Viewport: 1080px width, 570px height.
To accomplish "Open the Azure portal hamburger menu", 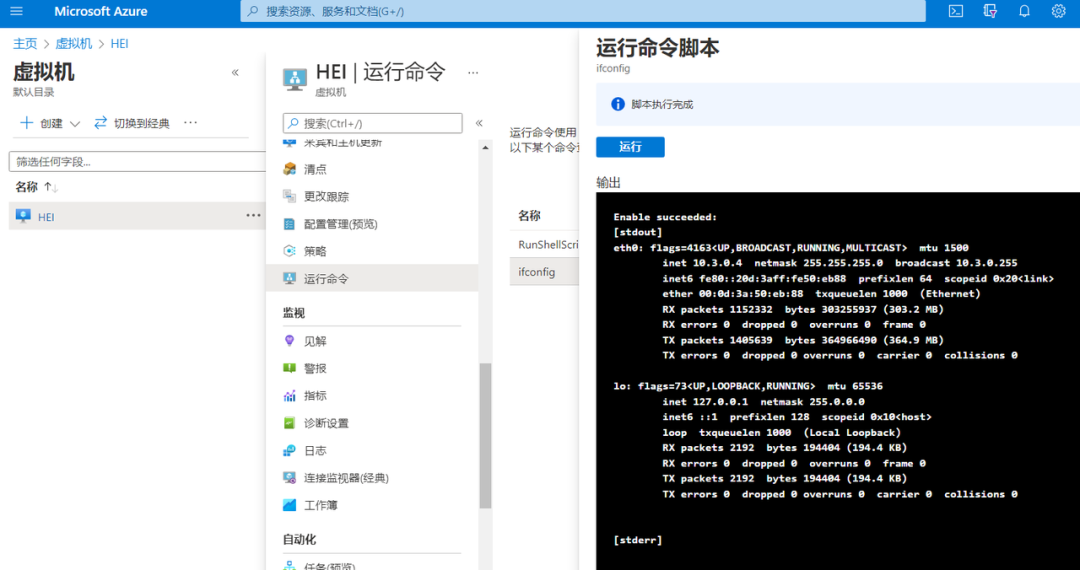I will pos(16,11).
